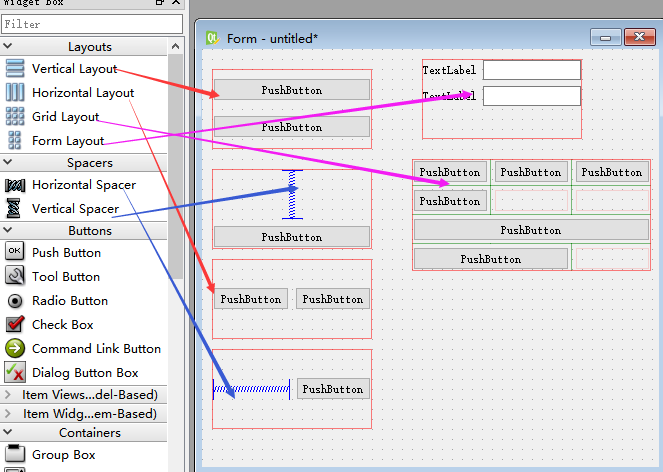Image resolution: width=663 pixels, height=472 pixels.
Task: Click the wide PushButton spanning the grid
Action: pos(530,230)
